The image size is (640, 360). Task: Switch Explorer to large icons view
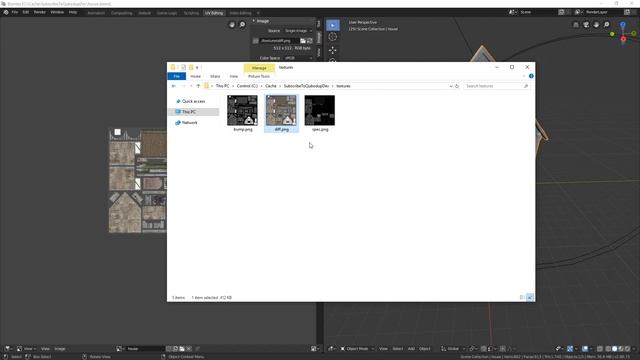pos(529,298)
